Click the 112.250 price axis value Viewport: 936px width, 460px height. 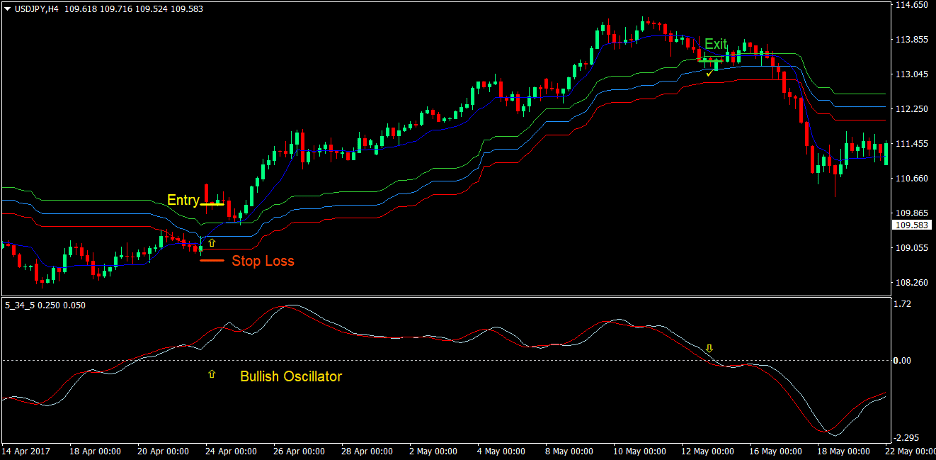pyautogui.click(x=911, y=109)
